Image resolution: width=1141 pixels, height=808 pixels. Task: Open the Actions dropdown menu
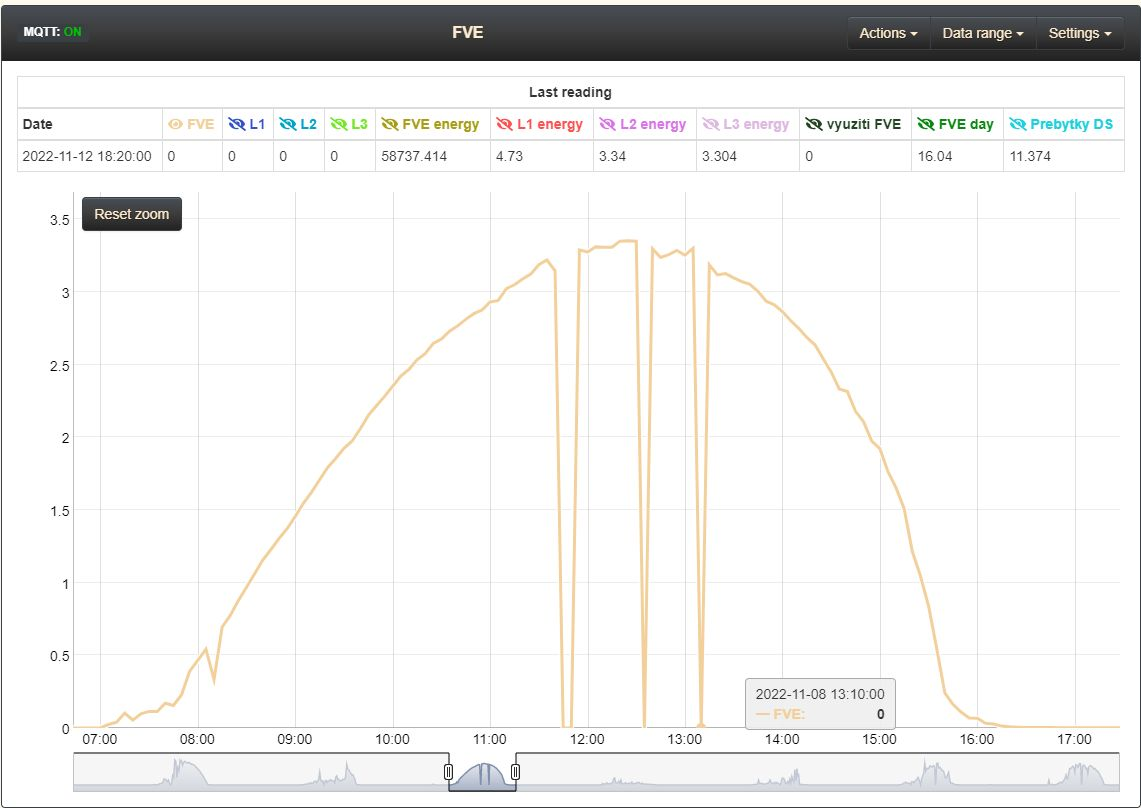click(888, 33)
